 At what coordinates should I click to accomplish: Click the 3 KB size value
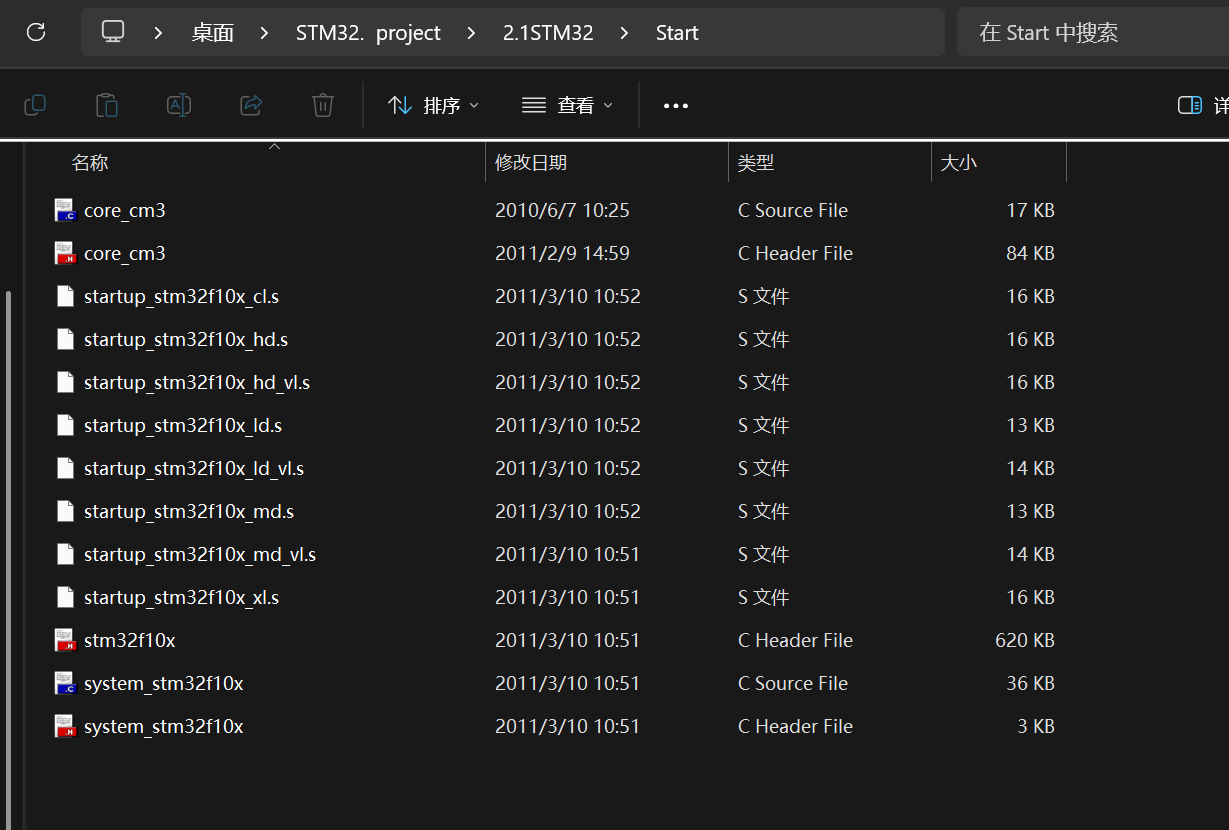pos(1036,726)
